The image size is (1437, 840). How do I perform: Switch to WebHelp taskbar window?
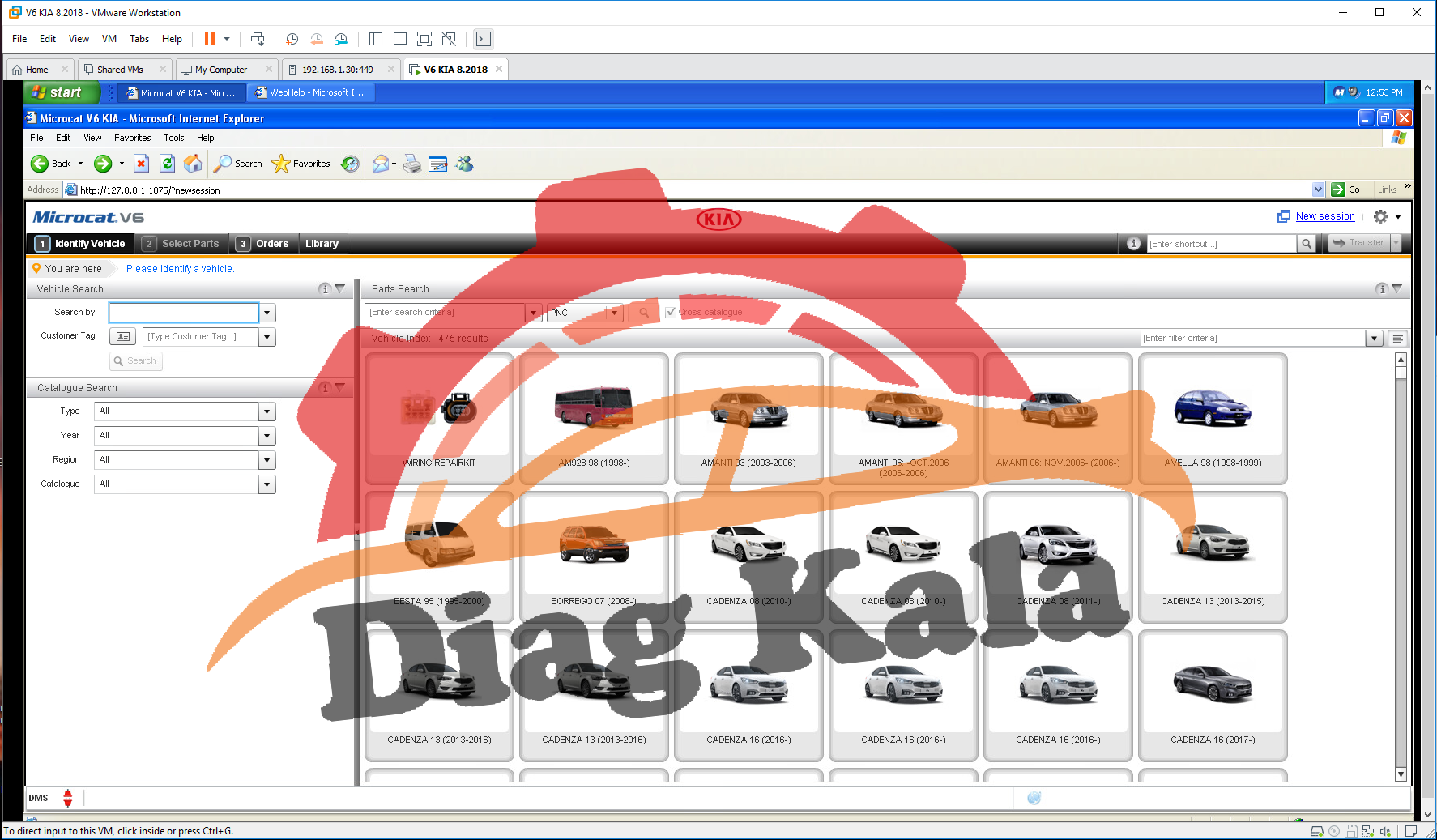pyautogui.click(x=311, y=92)
